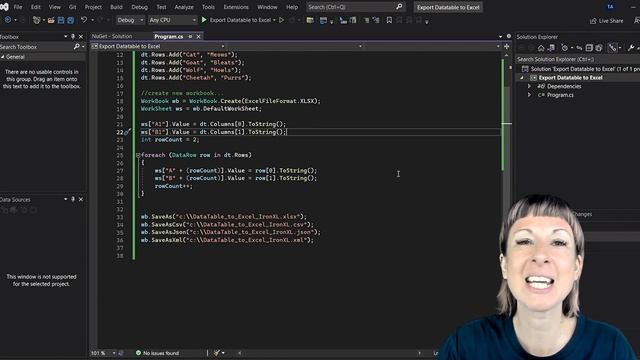This screenshot has width=640, height=360.
Task: Expand the Program.cs node in Solution Explorer
Action: point(529,95)
